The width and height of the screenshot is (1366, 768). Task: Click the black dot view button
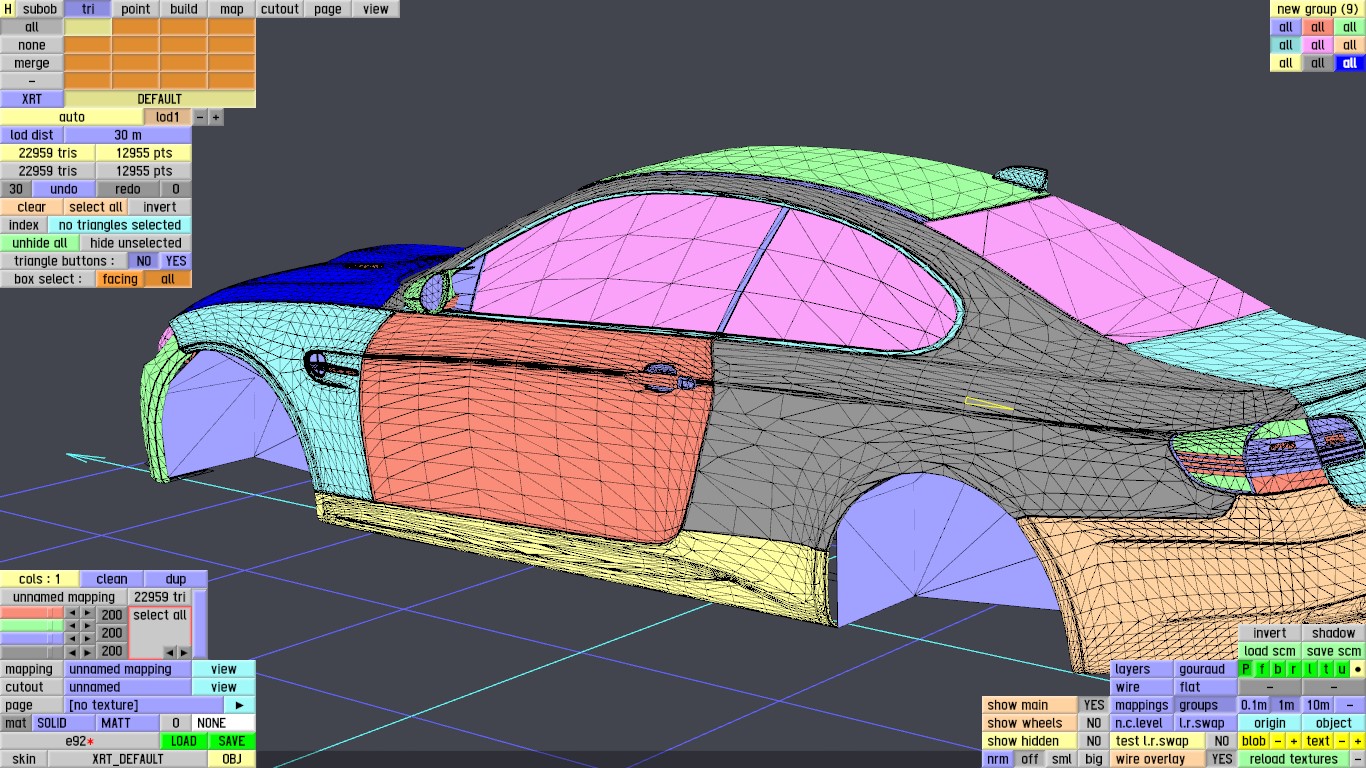coord(1357,669)
